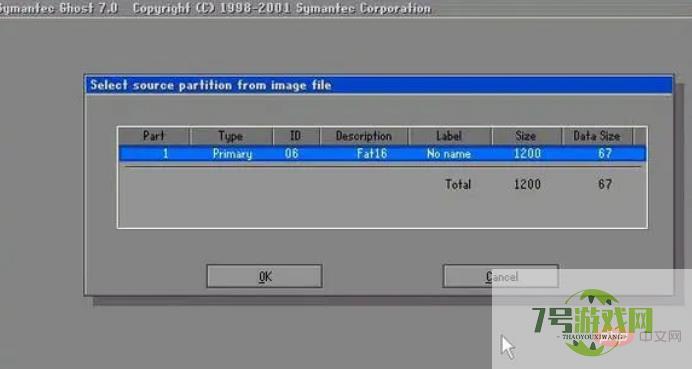Click the Size column header
The image size is (692, 369).
coord(526,136)
